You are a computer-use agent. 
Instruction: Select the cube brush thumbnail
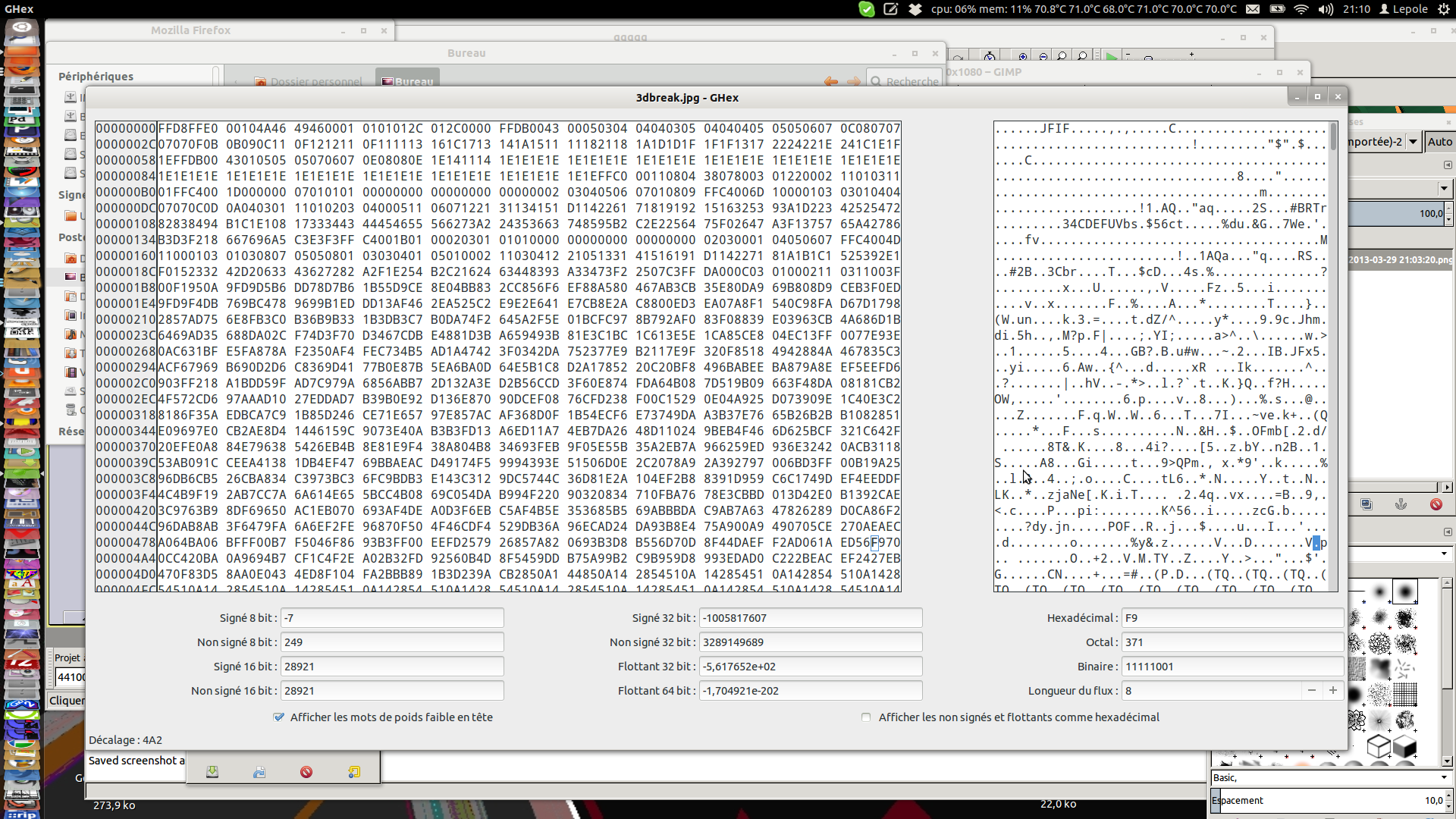1379,746
